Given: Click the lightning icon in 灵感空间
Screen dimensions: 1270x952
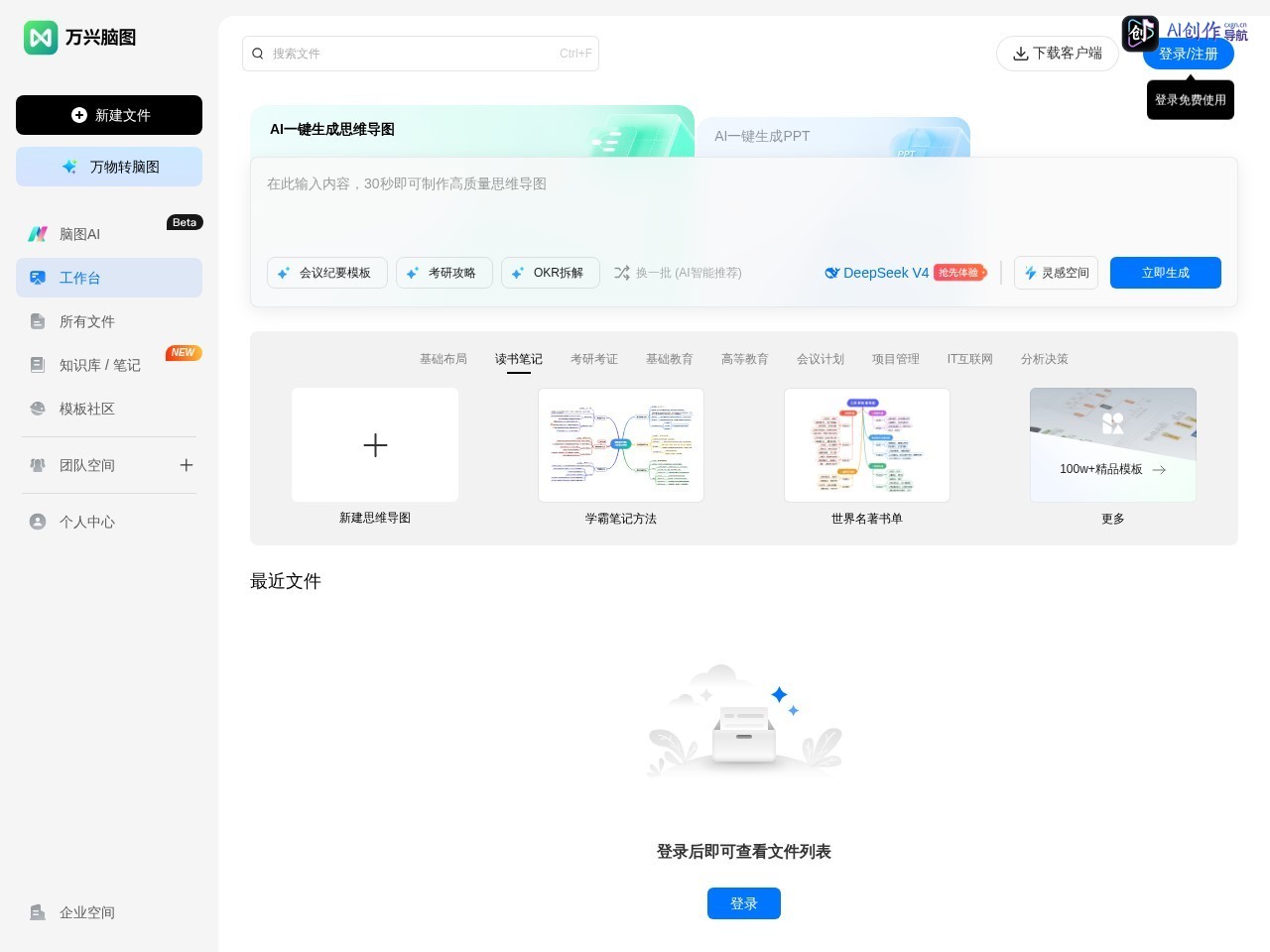Looking at the screenshot, I should 1031,273.
